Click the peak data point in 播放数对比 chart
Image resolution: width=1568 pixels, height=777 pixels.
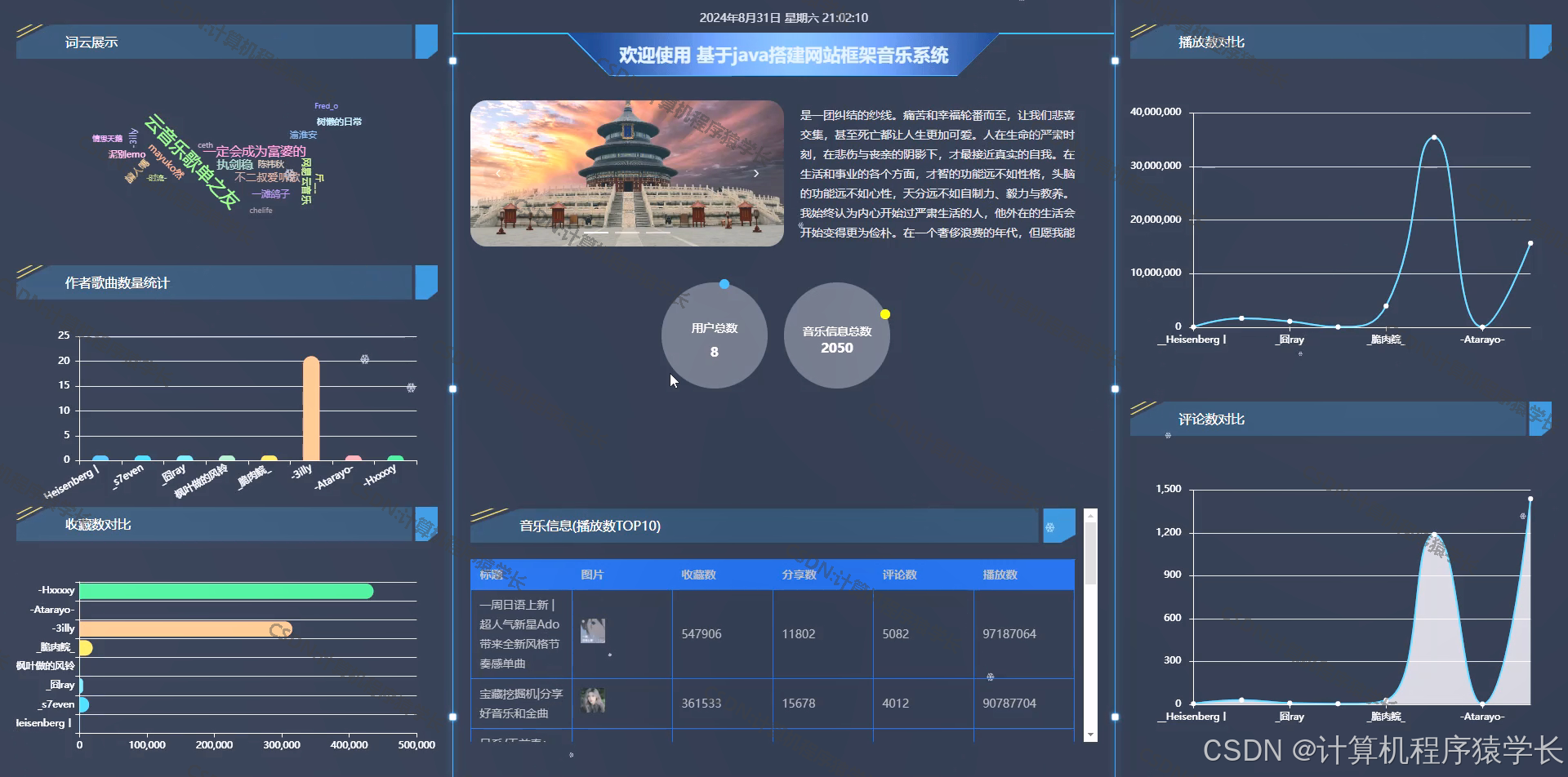coord(1434,137)
